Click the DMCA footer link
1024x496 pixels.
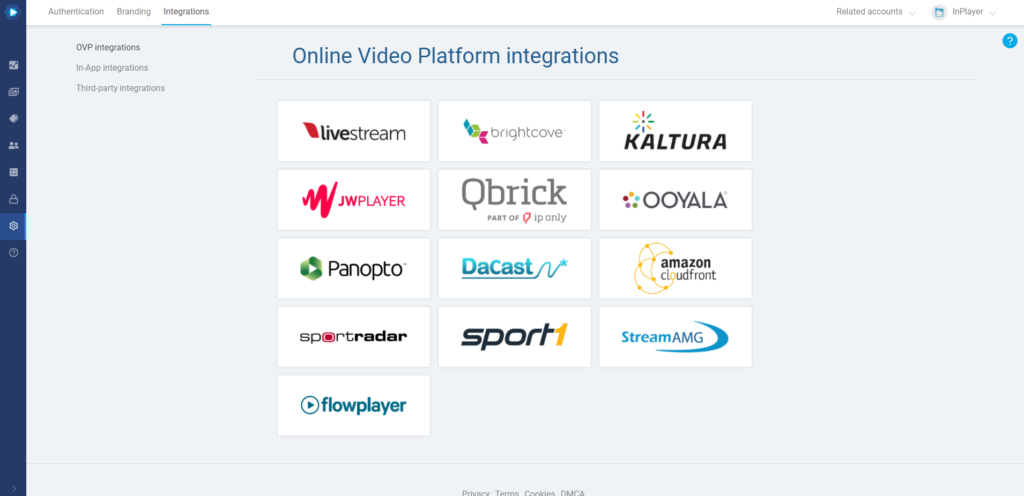(572, 493)
